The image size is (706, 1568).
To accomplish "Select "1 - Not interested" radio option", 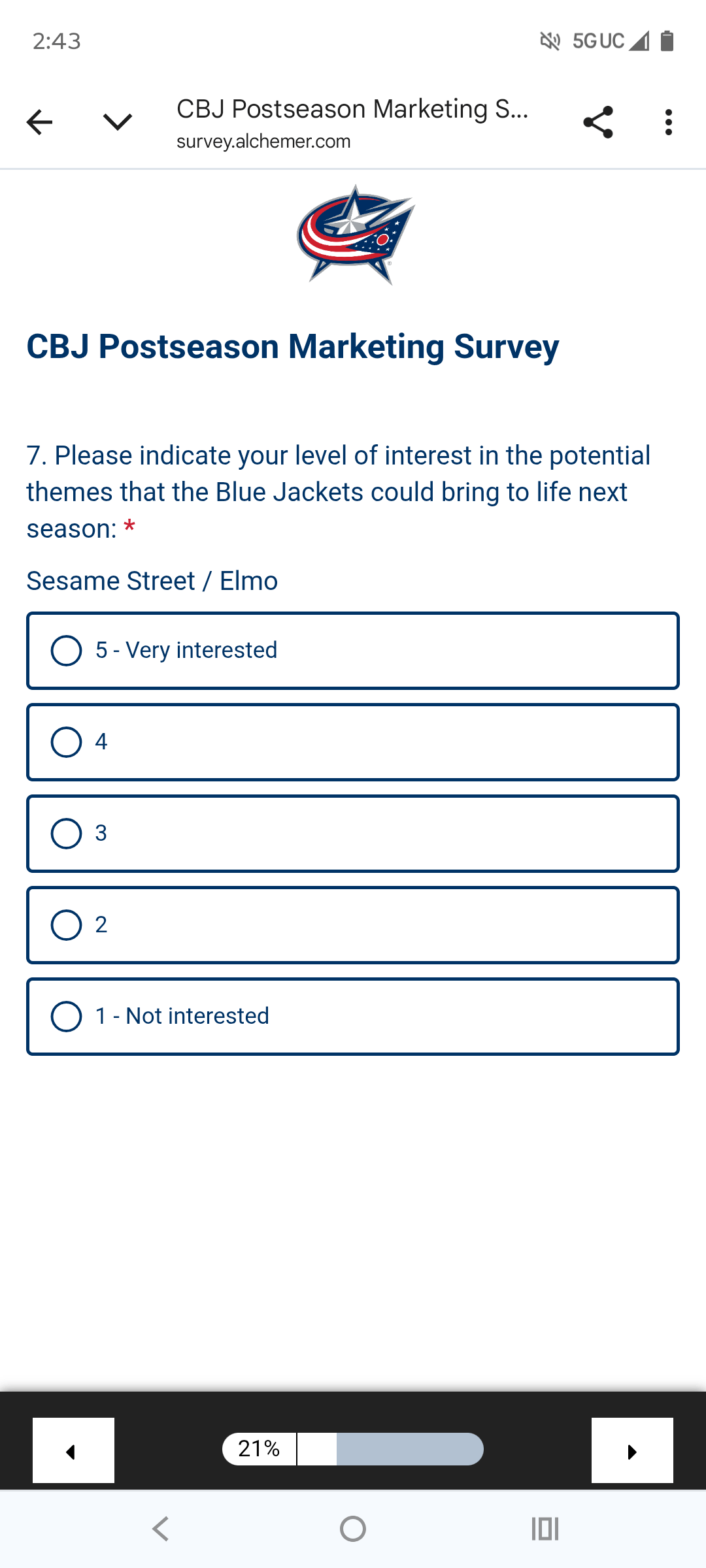I will coord(67,1017).
